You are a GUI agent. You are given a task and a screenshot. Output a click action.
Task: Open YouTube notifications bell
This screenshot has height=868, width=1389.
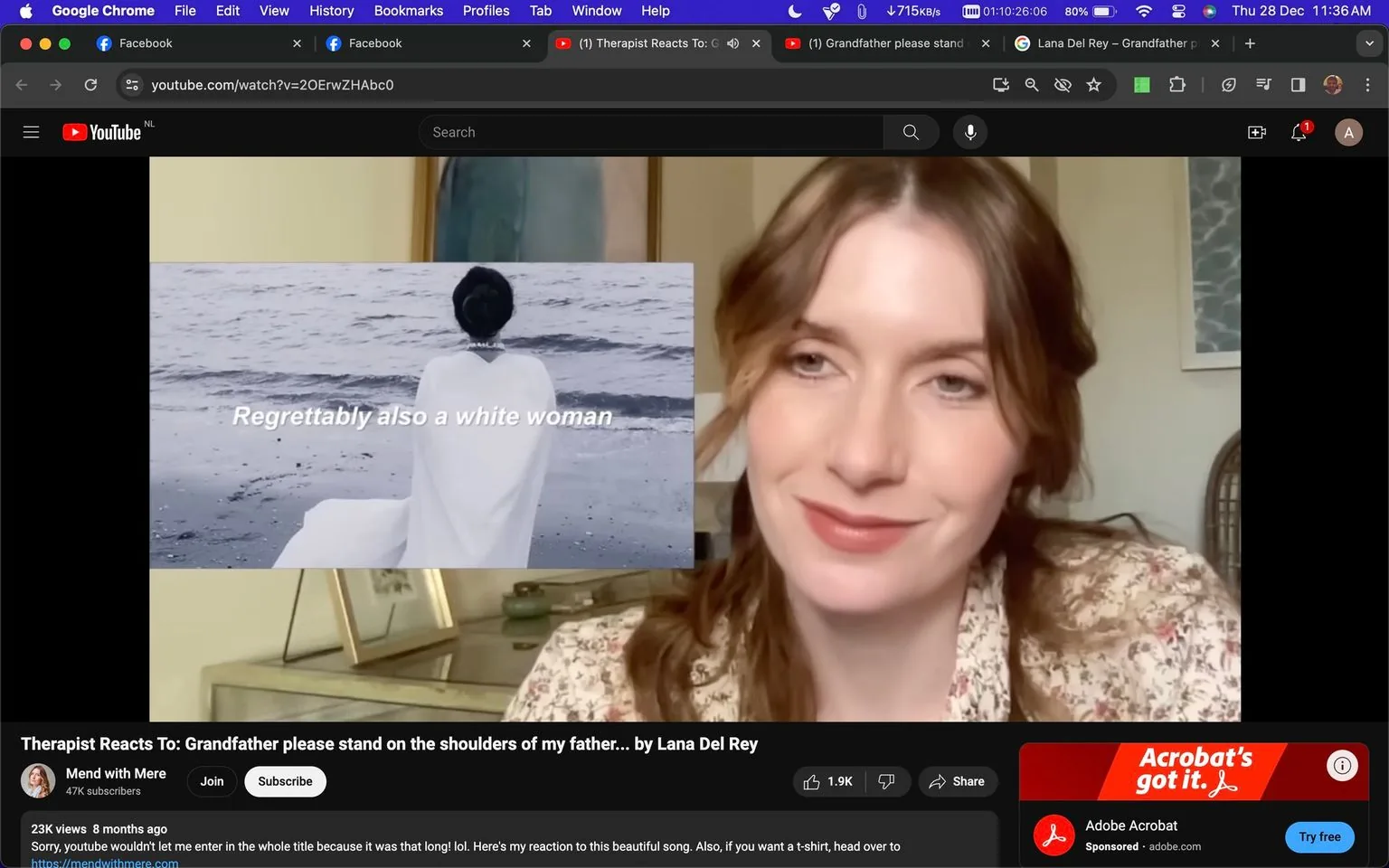tap(1297, 131)
